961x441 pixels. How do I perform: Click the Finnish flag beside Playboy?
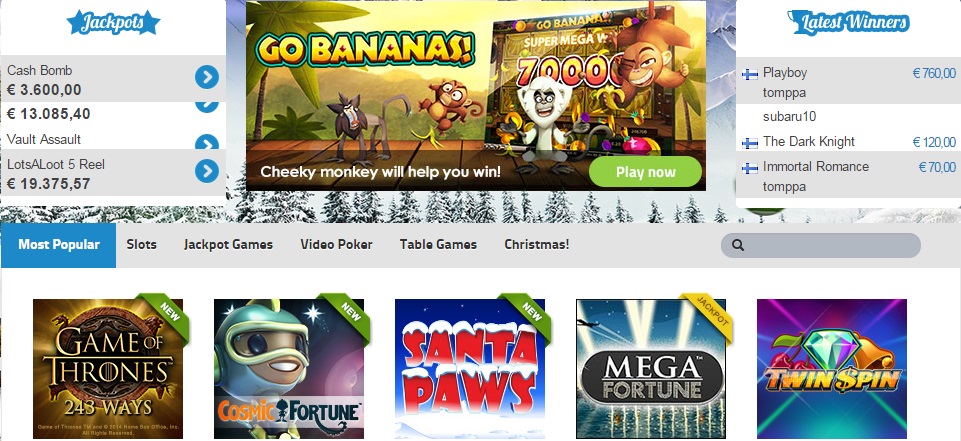coord(750,74)
